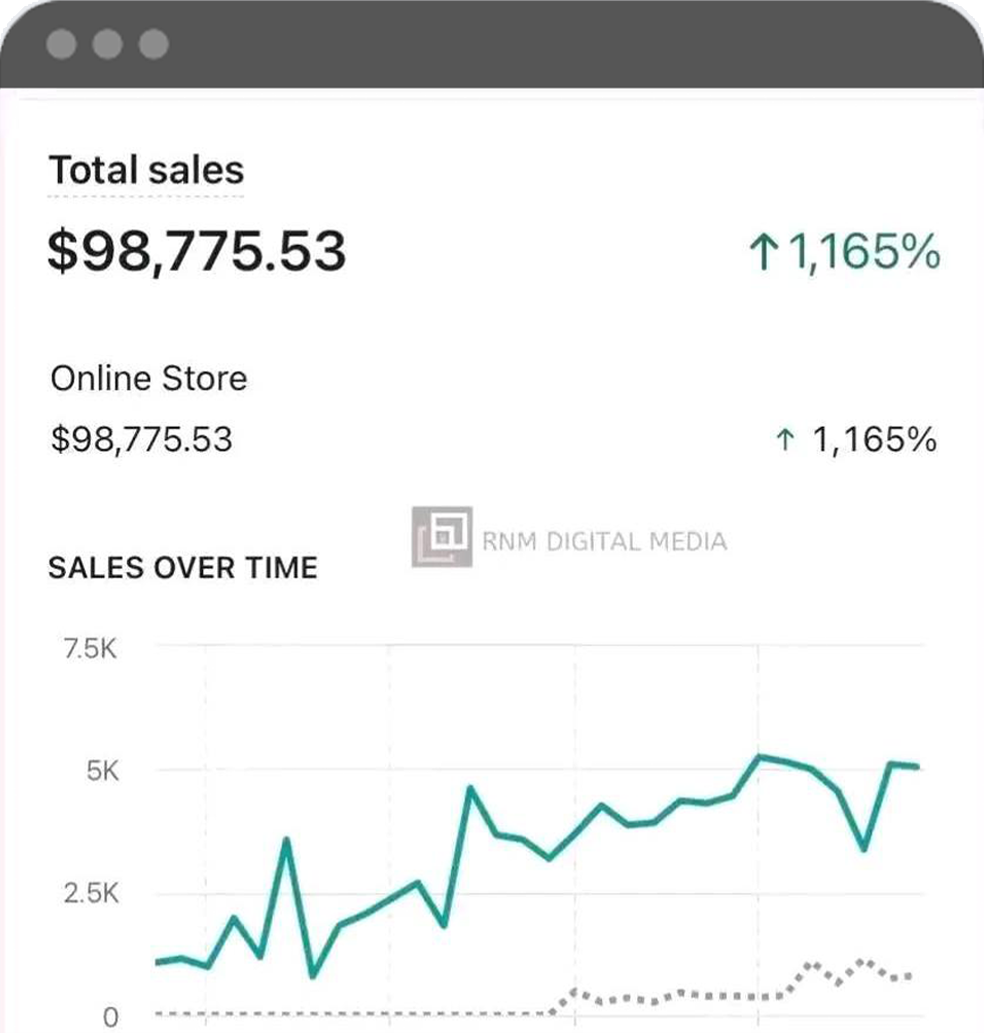Image resolution: width=984 pixels, height=1033 pixels.
Task: Open the dotted-underlined Total sales heading
Action: (146, 171)
